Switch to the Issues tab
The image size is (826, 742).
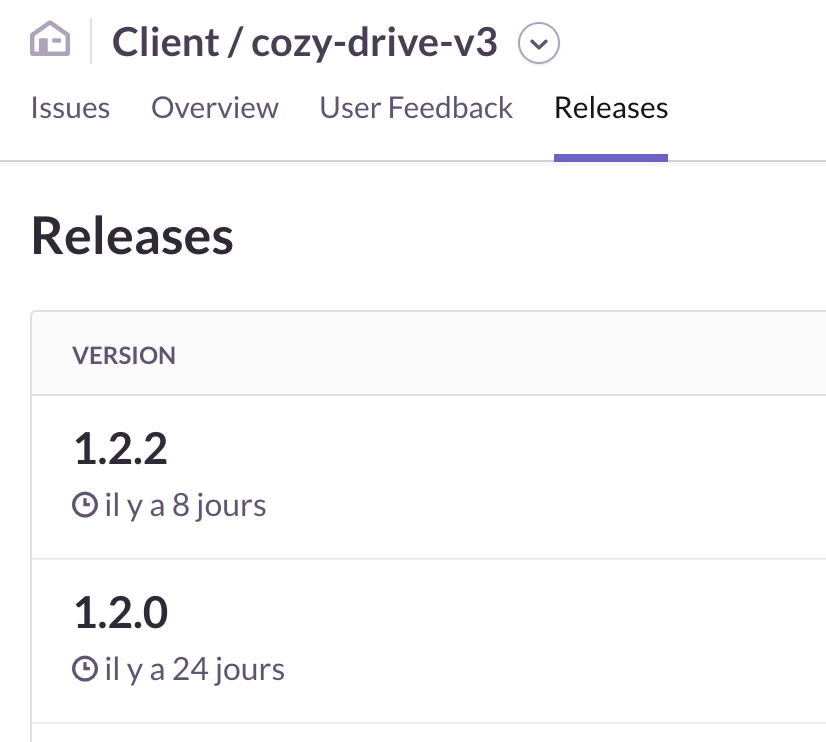point(70,108)
